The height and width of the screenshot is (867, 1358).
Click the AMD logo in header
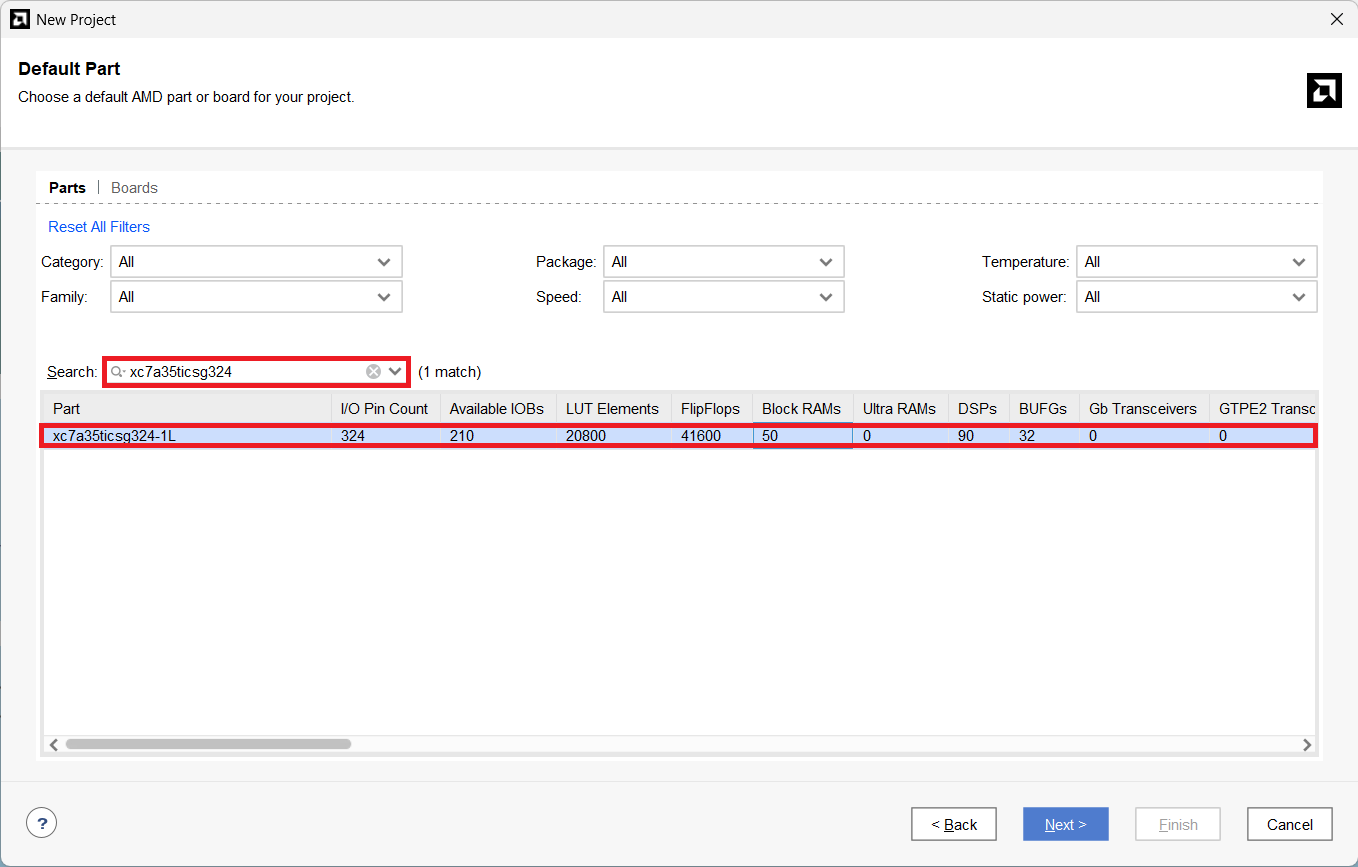1324,90
